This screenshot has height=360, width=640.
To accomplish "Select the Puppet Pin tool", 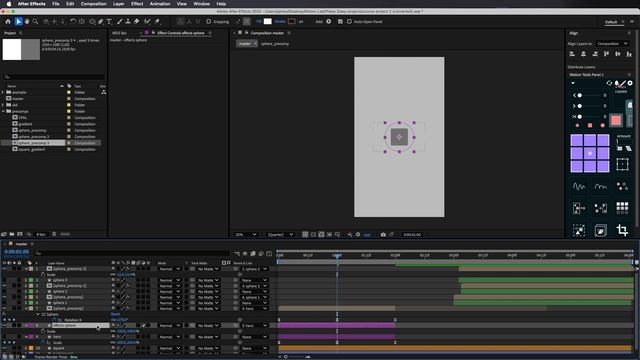I will [158, 21].
